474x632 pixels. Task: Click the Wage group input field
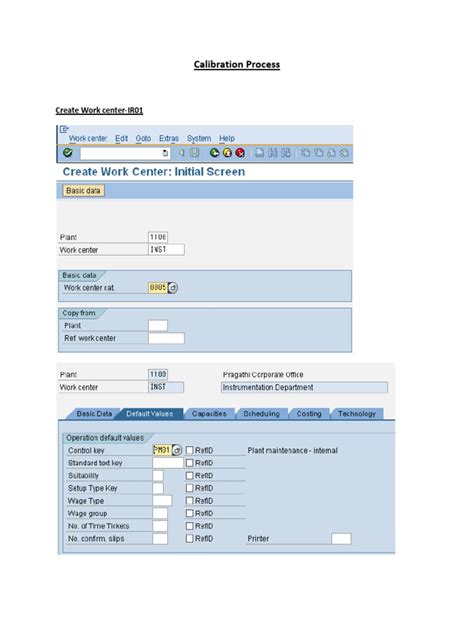160,513
